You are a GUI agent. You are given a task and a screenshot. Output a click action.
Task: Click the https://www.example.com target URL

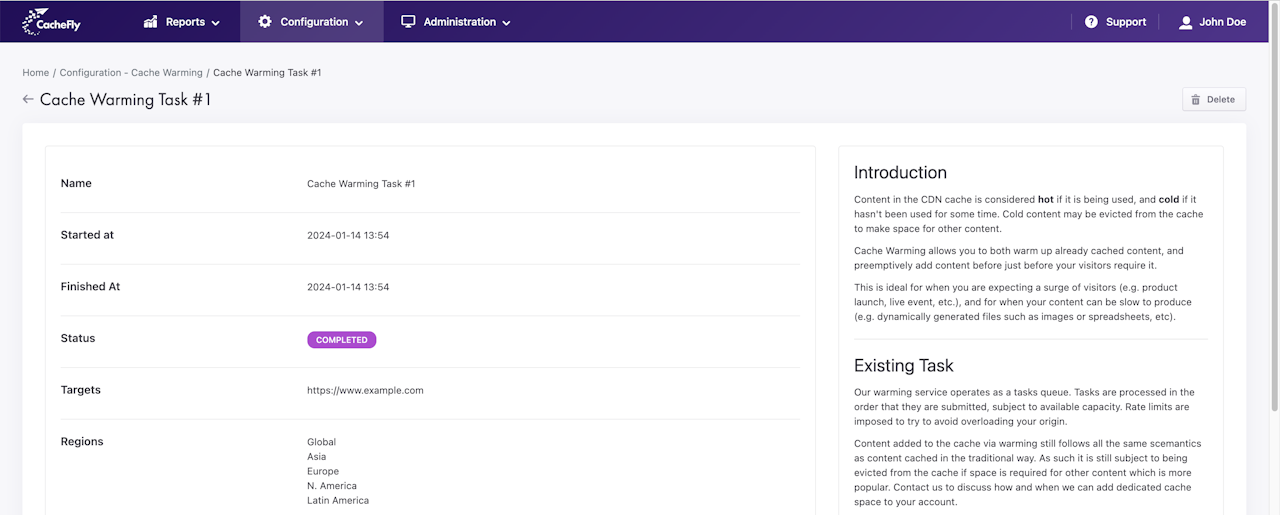(x=365, y=391)
